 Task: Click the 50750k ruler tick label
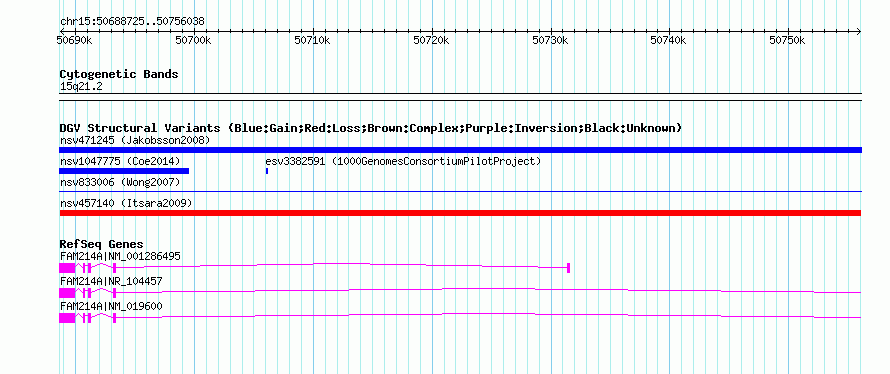(x=787, y=40)
